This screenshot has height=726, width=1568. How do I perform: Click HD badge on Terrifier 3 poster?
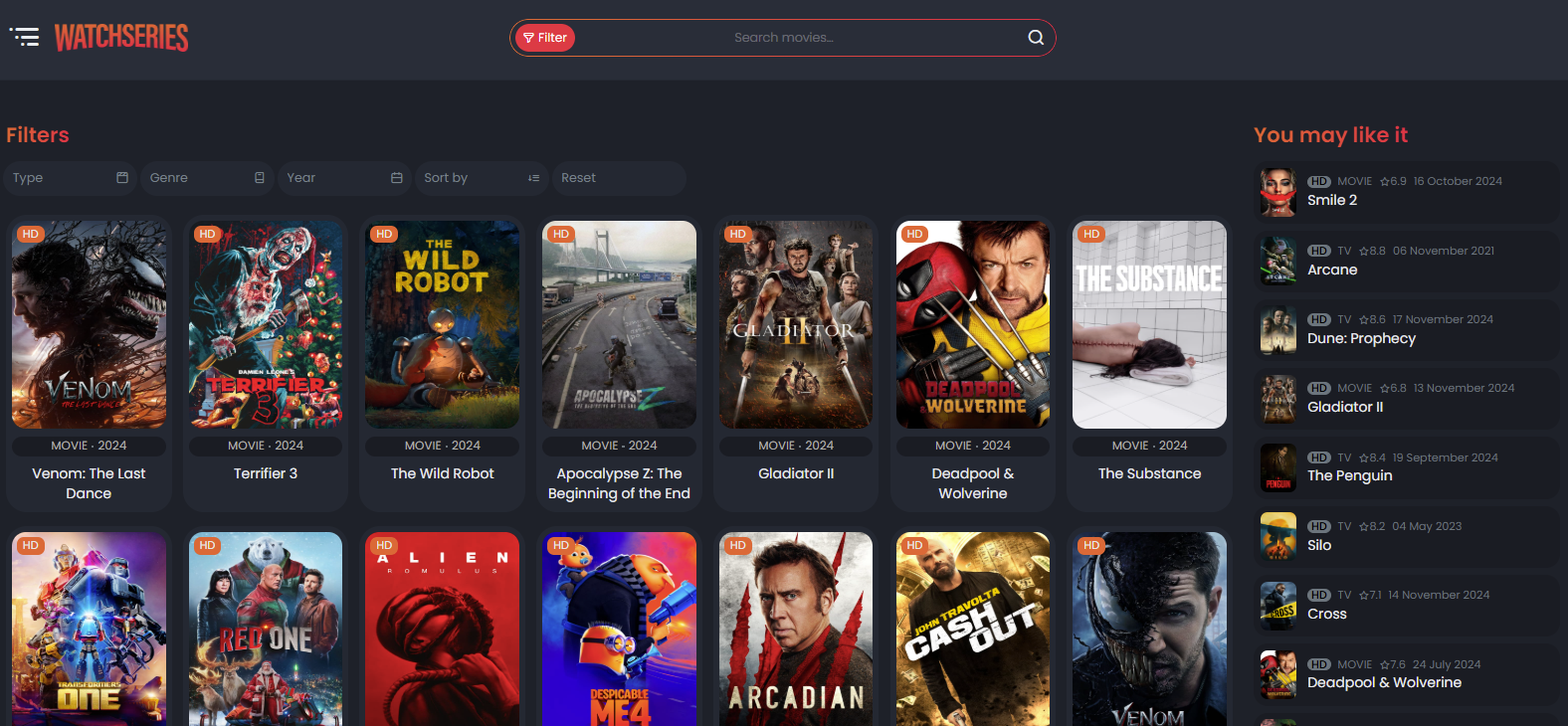click(x=207, y=235)
